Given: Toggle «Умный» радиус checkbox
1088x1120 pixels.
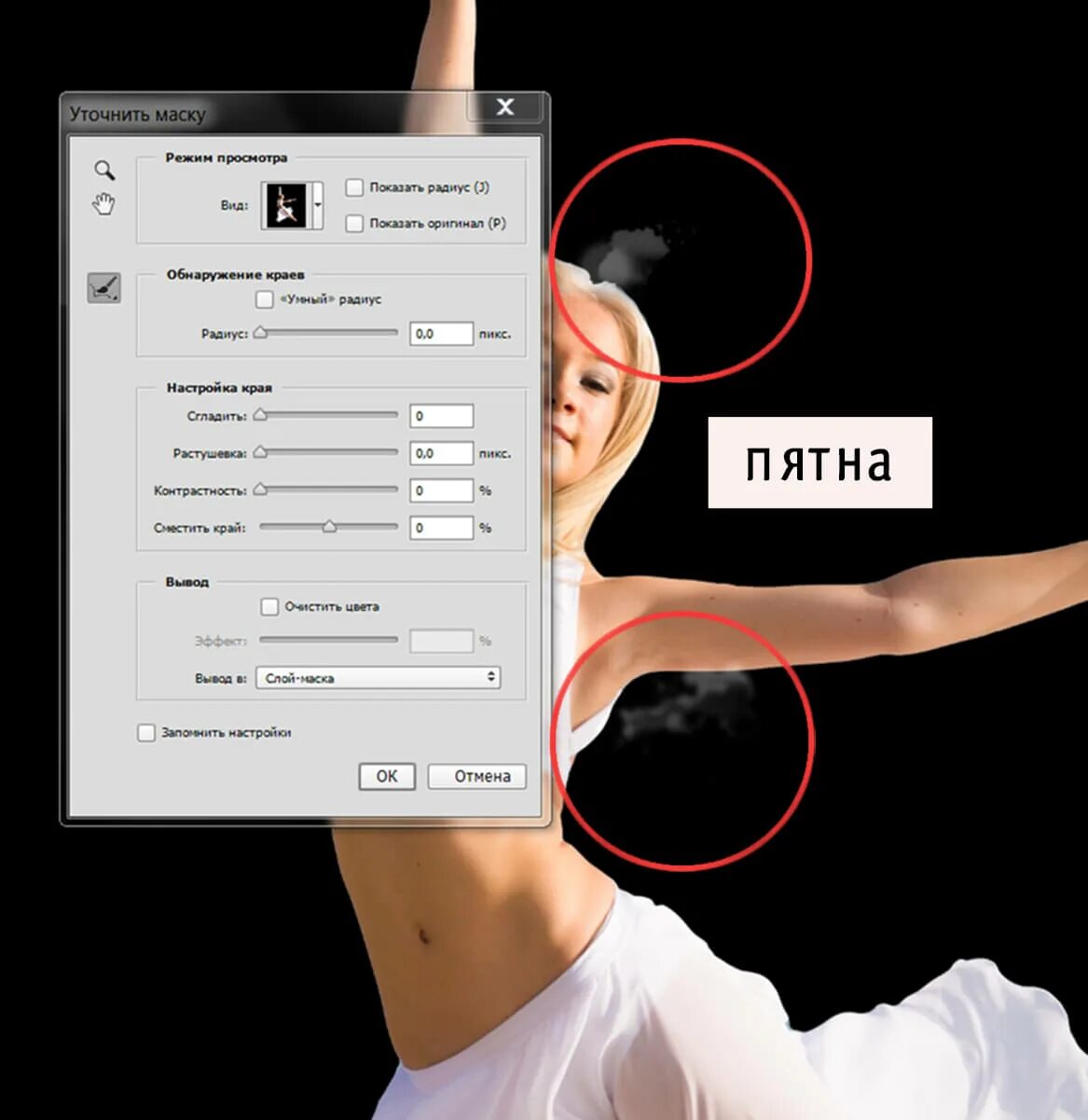Looking at the screenshot, I should tap(264, 299).
